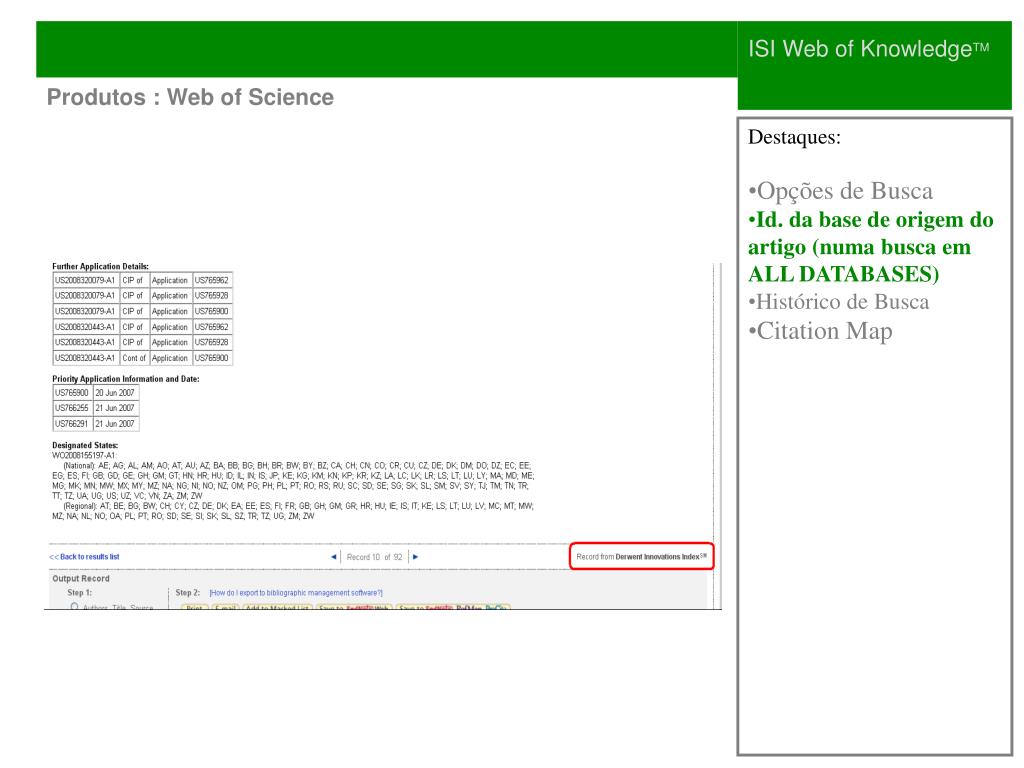Click the 'Step 2:' label
The image size is (1024, 768).
tap(187, 593)
